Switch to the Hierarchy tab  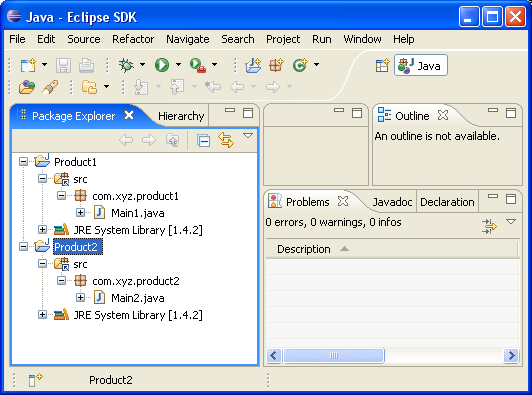click(x=181, y=116)
